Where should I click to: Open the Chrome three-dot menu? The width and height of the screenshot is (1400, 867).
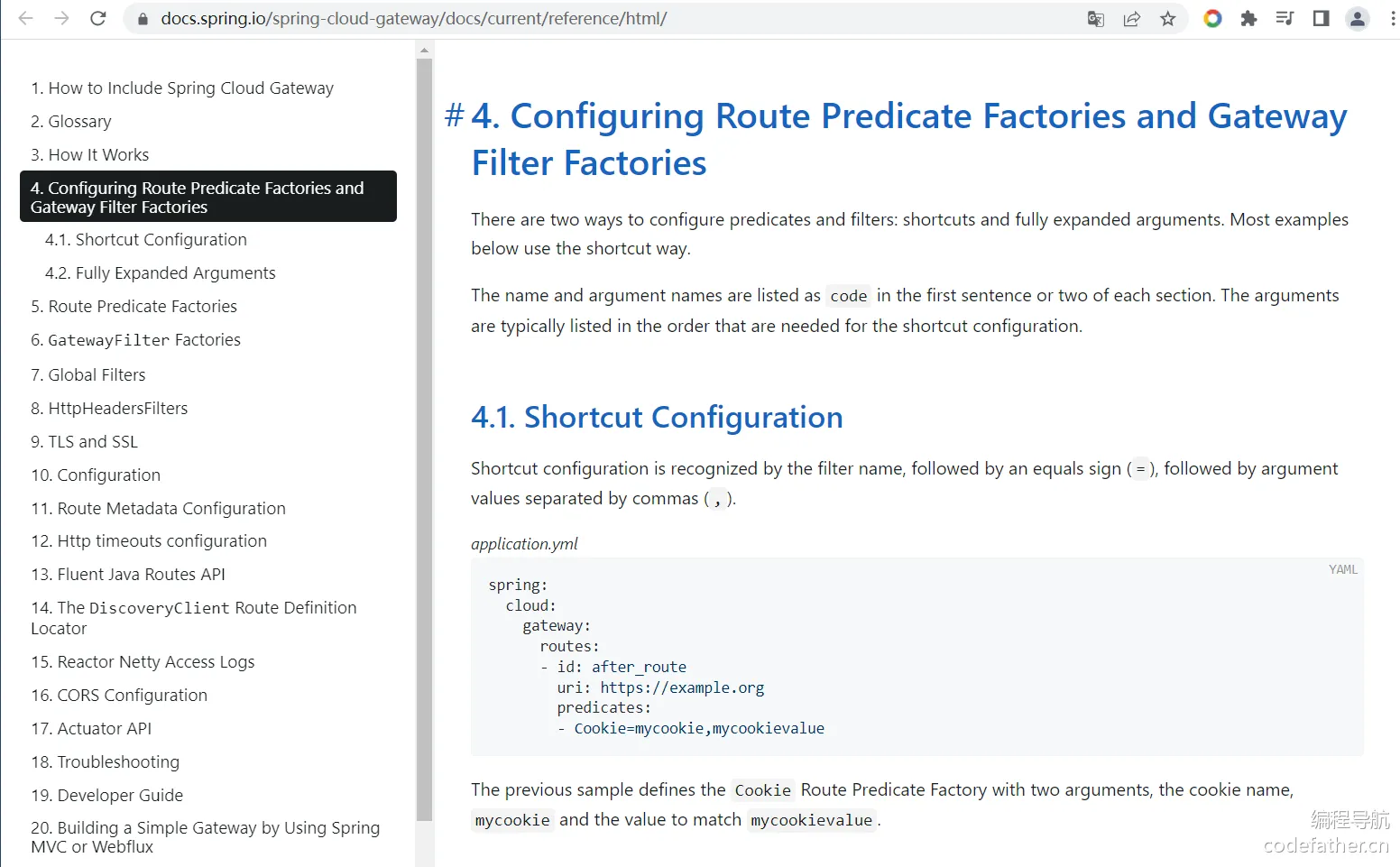tap(1393, 18)
